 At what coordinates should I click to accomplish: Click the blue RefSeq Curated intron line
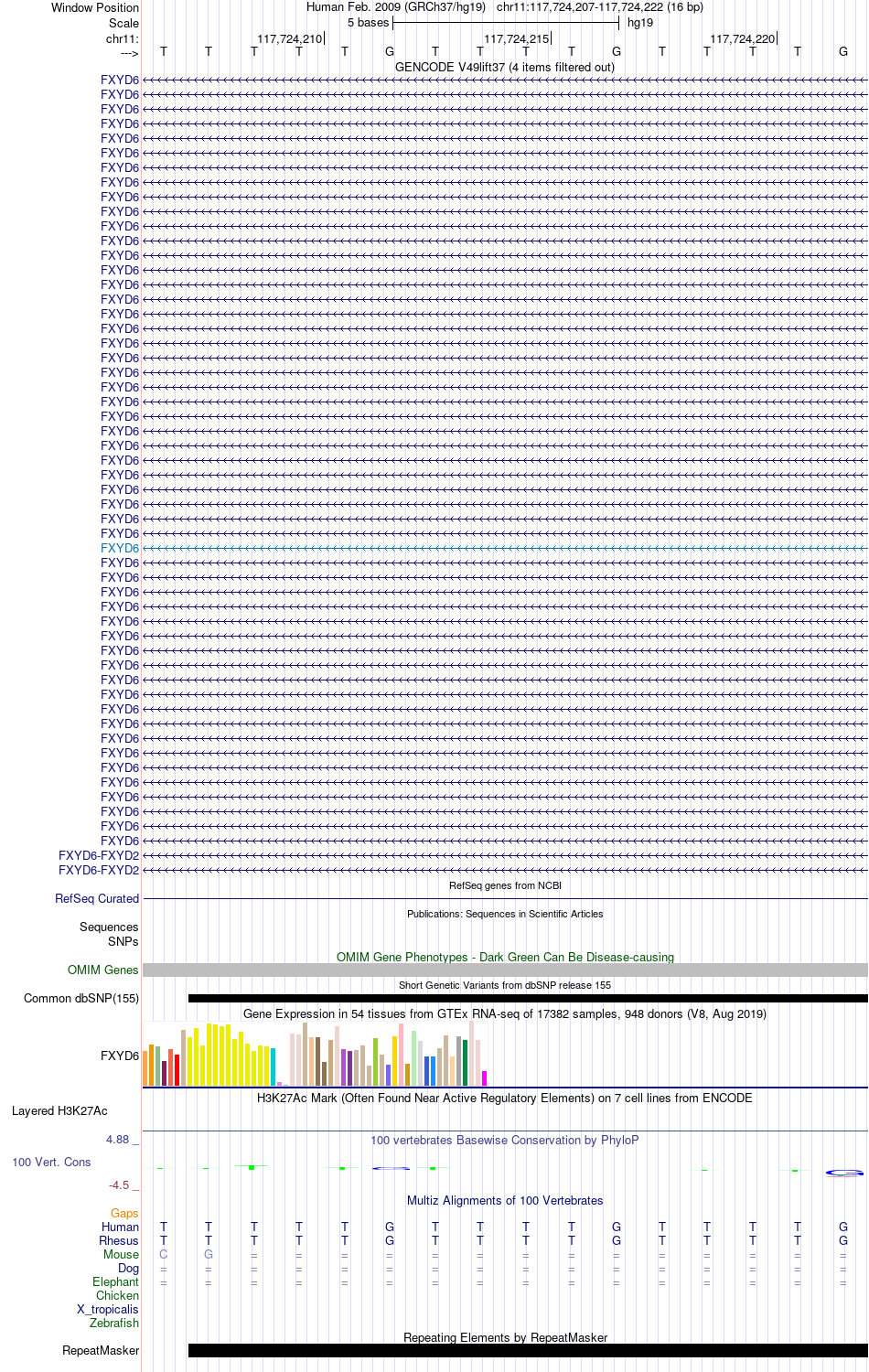click(505, 899)
